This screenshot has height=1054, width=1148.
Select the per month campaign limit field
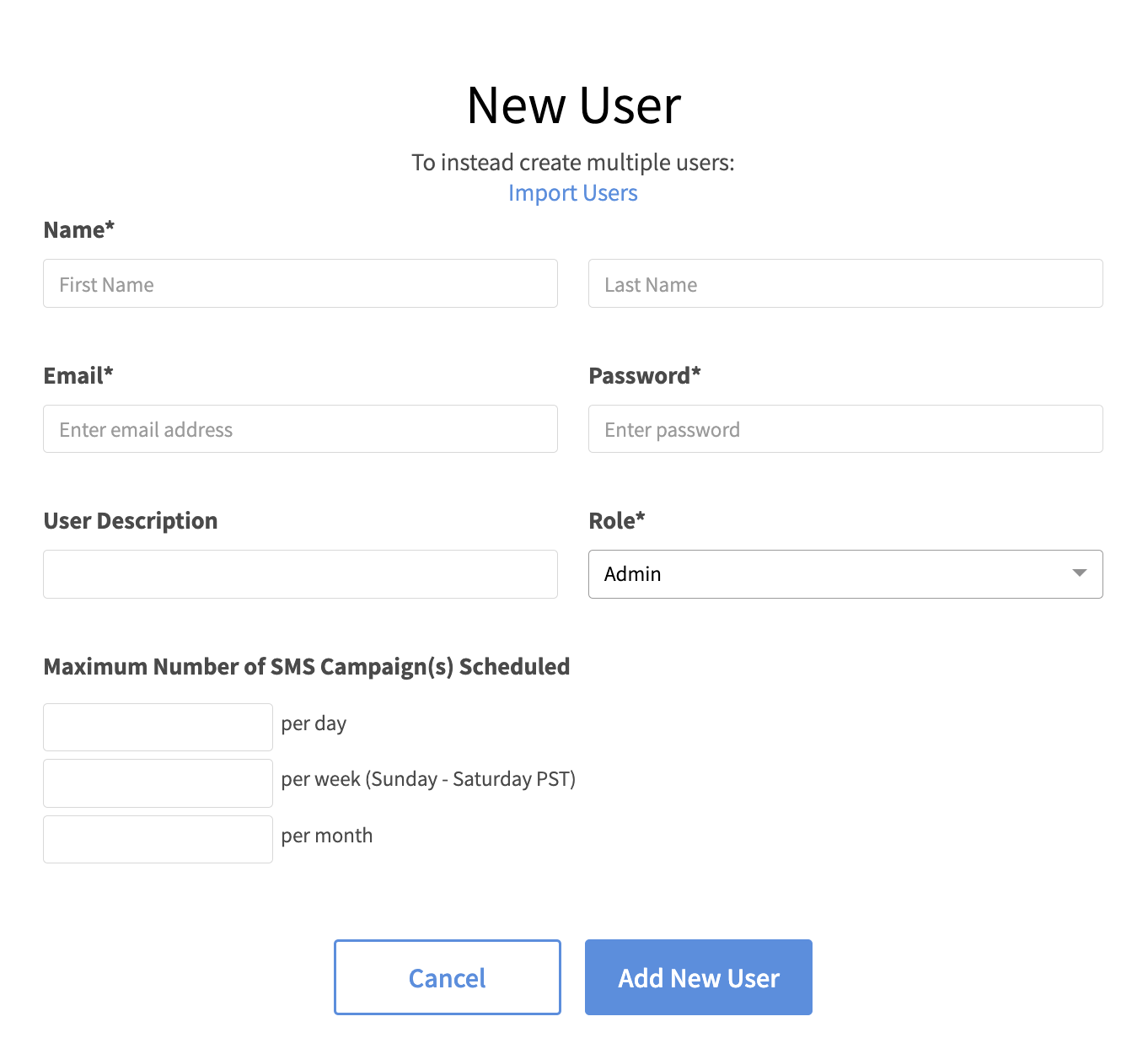(x=158, y=839)
